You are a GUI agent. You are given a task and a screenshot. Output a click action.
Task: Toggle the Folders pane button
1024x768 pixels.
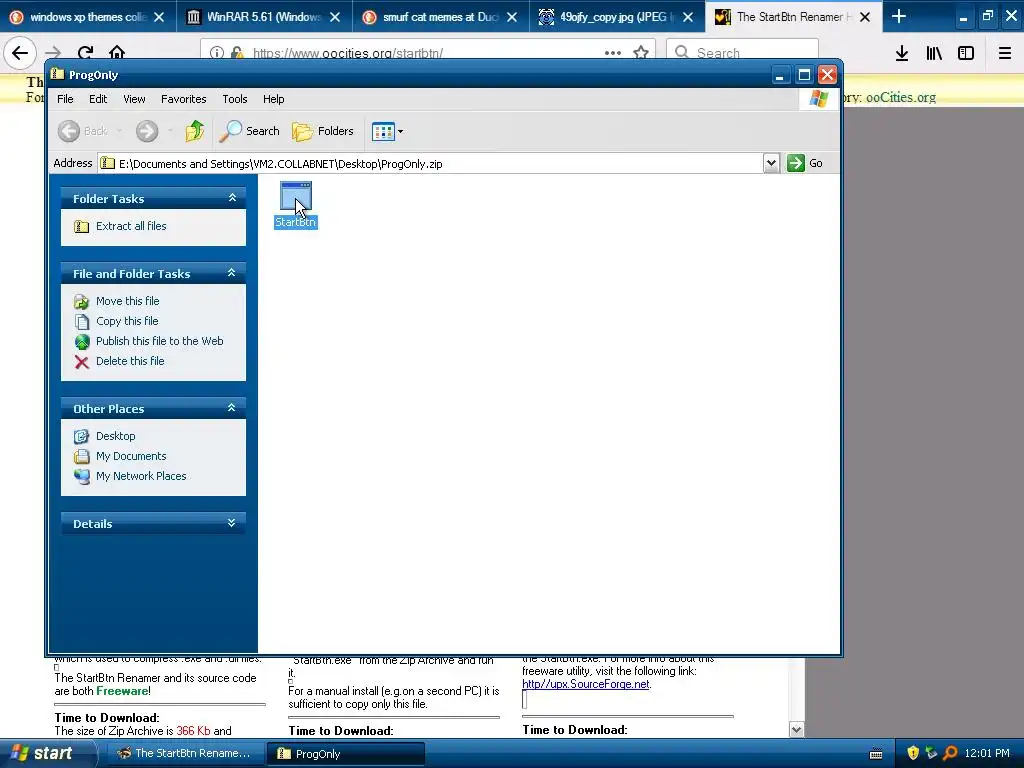(323, 131)
